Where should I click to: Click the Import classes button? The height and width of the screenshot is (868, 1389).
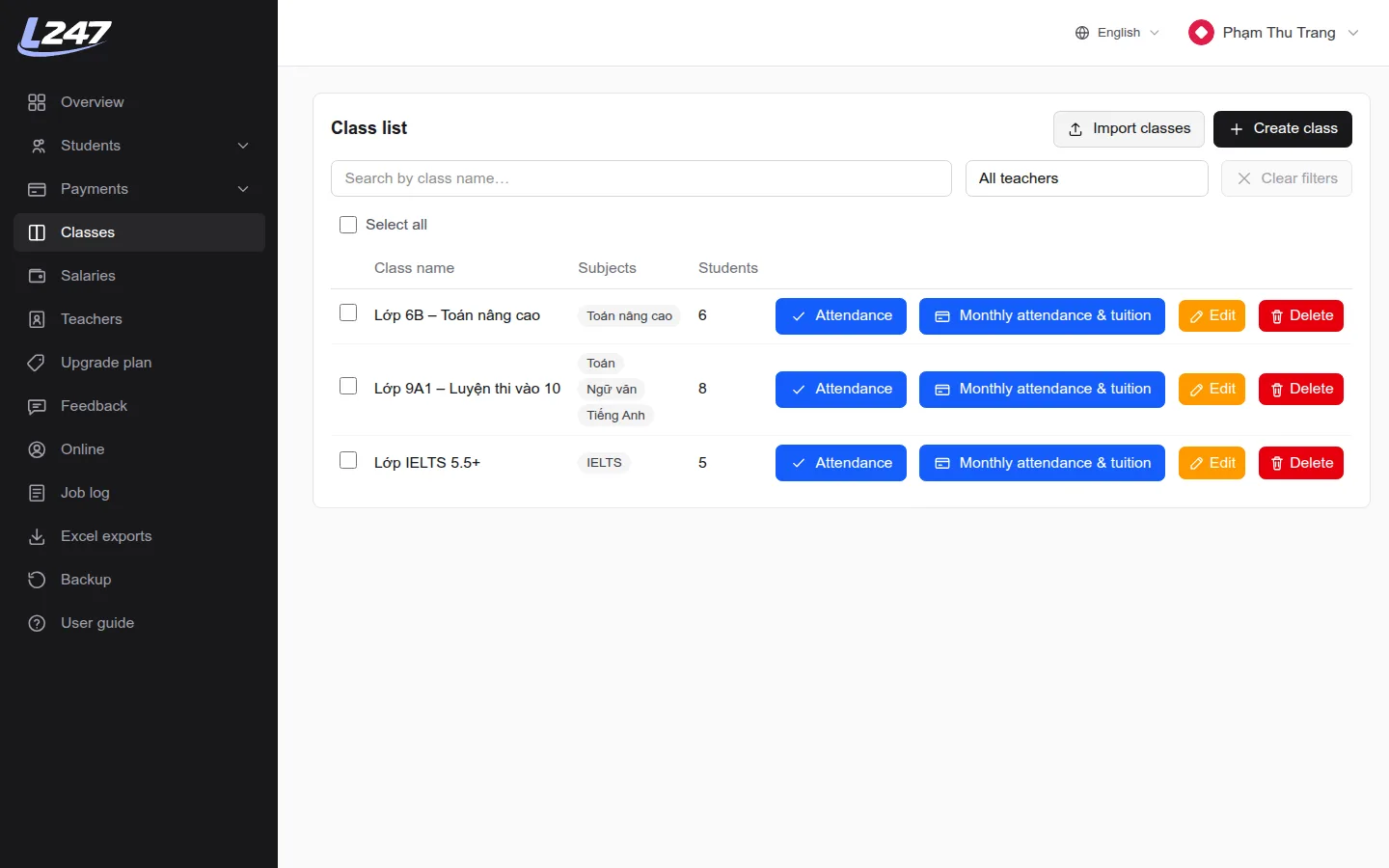pyautogui.click(x=1129, y=129)
